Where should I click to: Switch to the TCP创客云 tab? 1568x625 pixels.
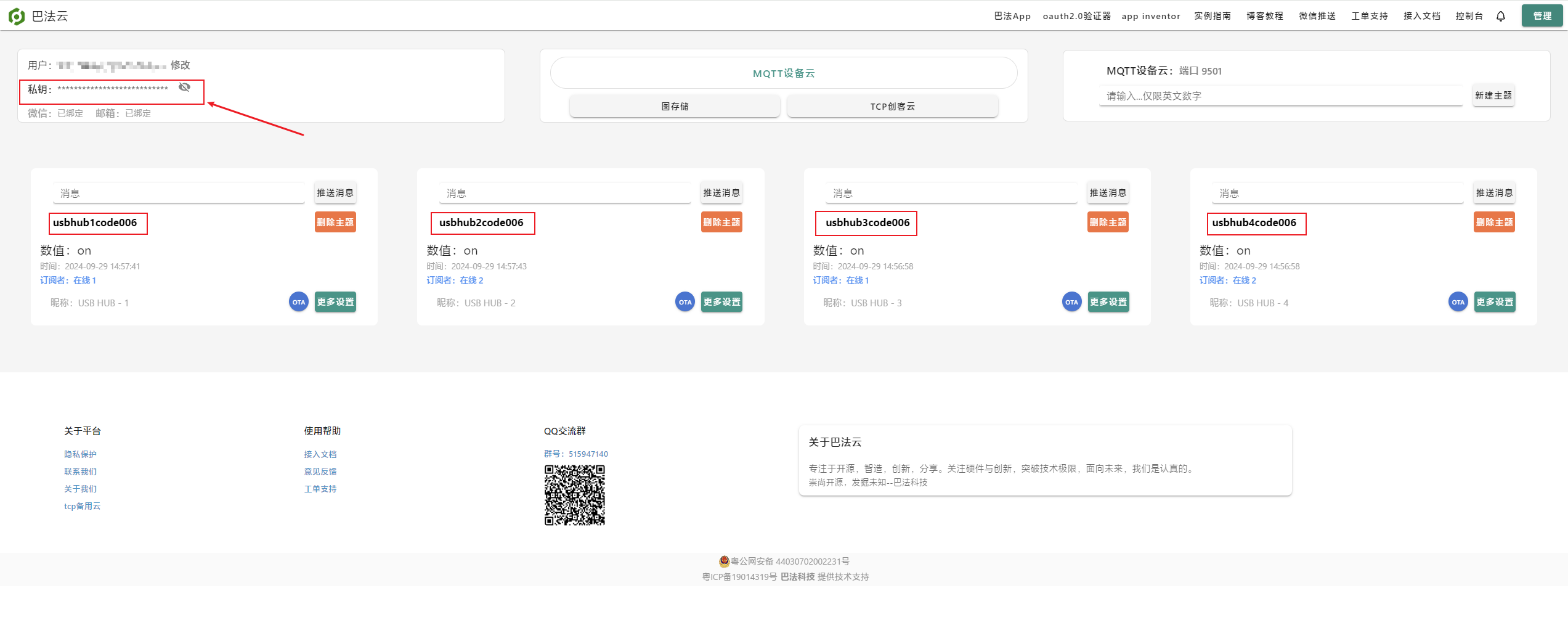pos(892,107)
